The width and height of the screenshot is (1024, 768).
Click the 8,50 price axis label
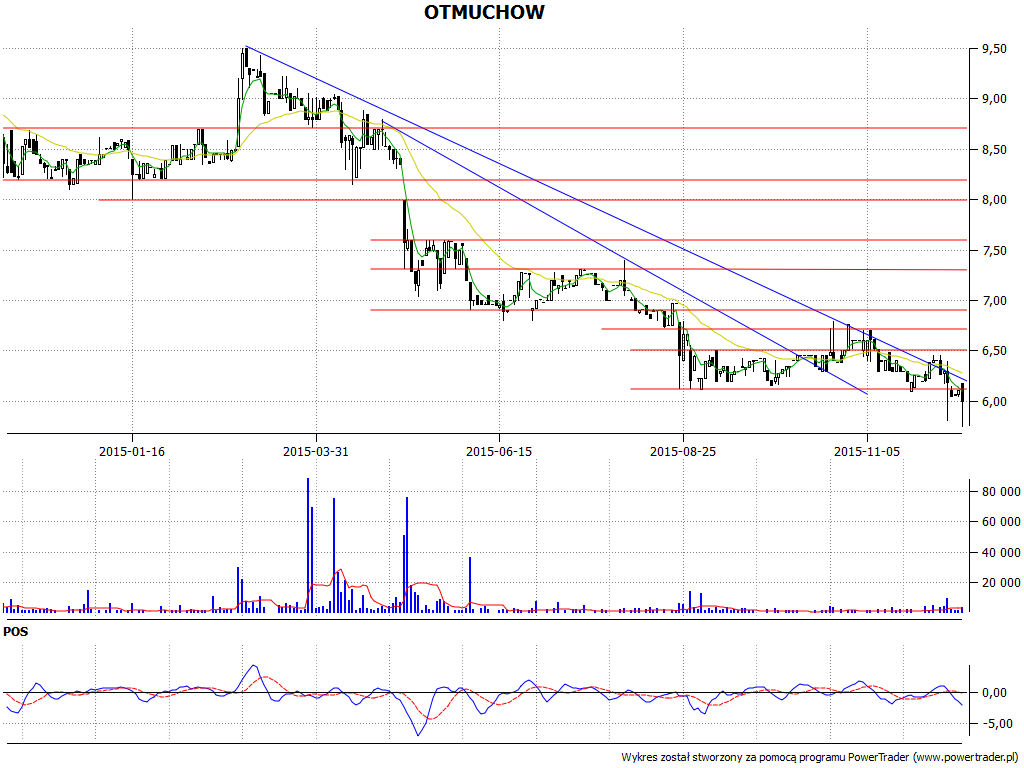point(994,150)
